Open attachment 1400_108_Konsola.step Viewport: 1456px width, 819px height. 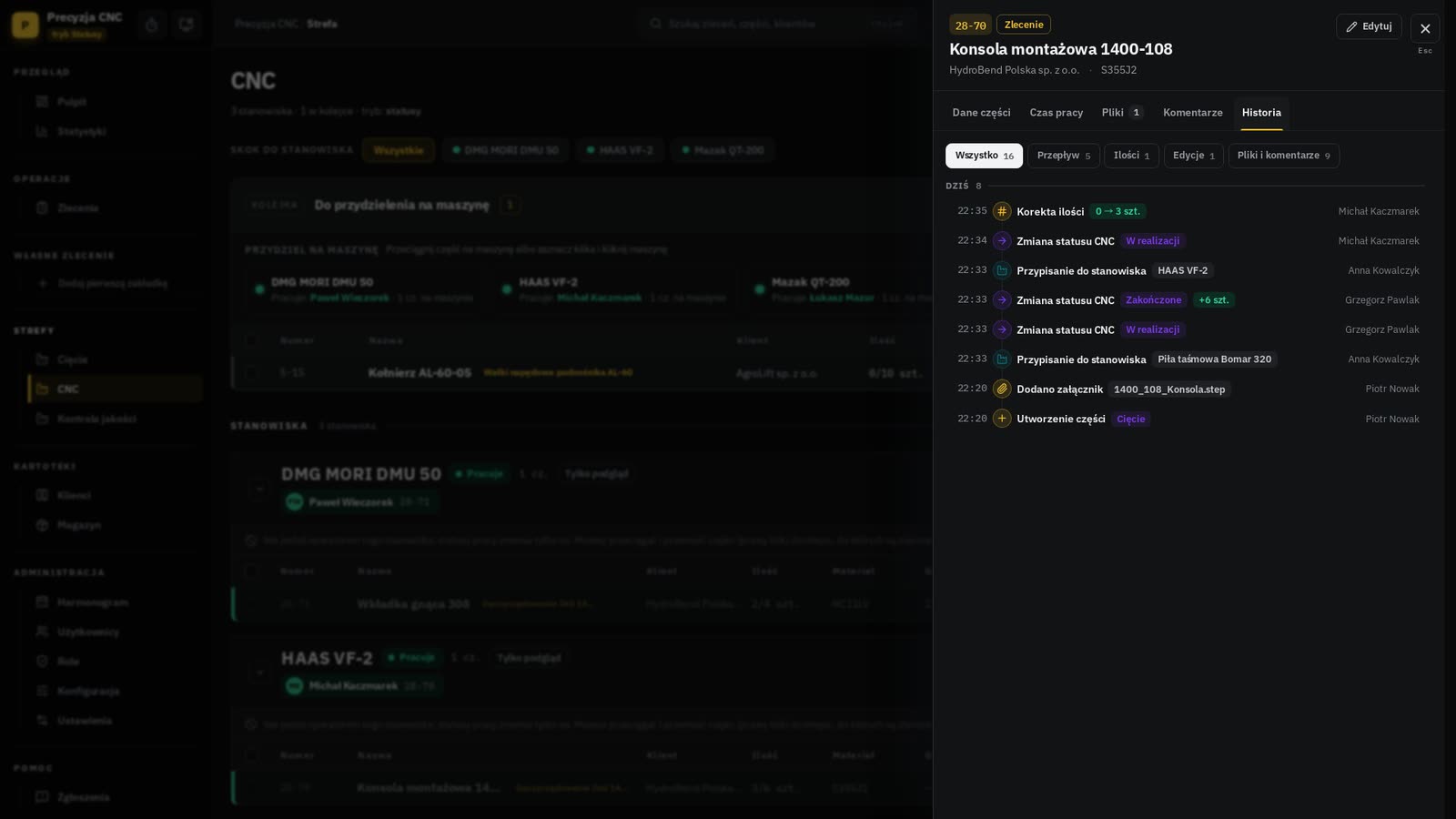1169,389
